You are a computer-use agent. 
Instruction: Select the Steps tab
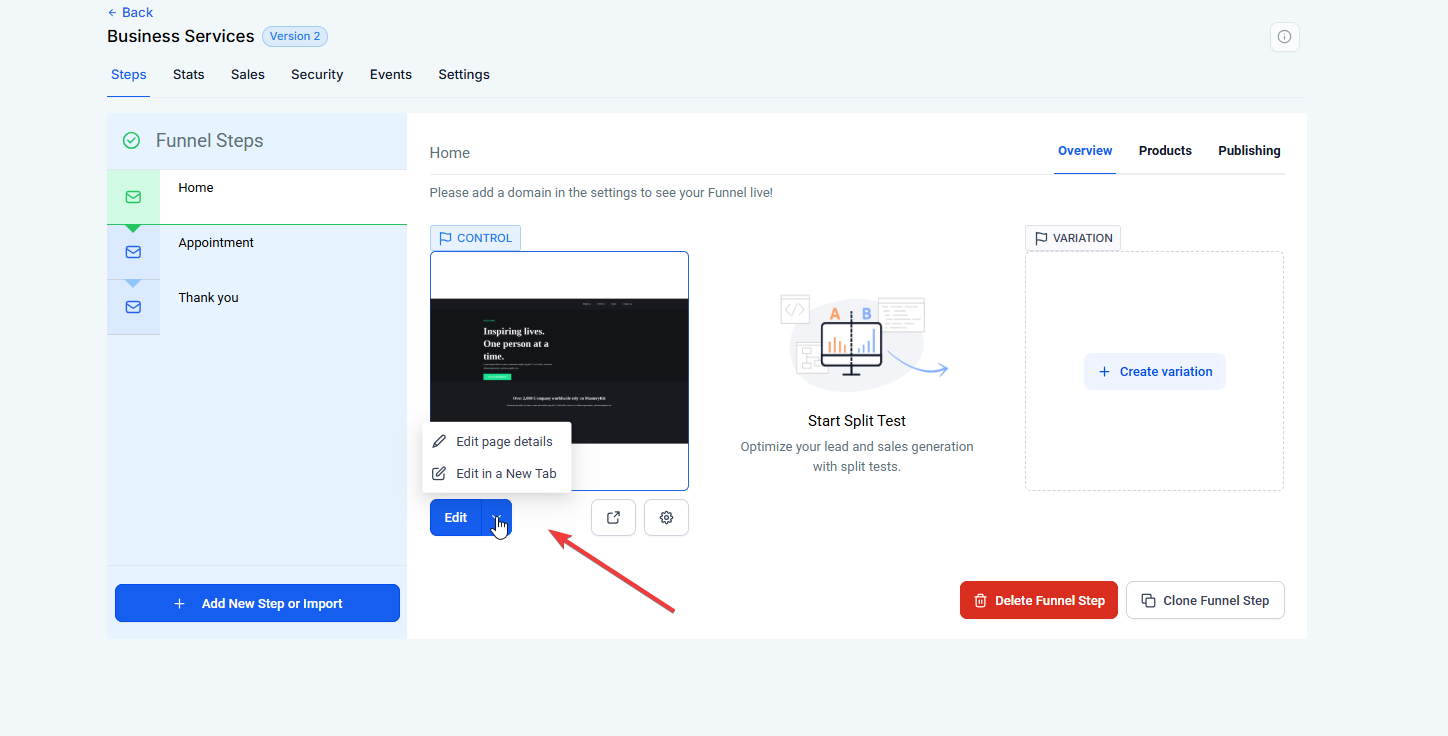pyautogui.click(x=128, y=75)
